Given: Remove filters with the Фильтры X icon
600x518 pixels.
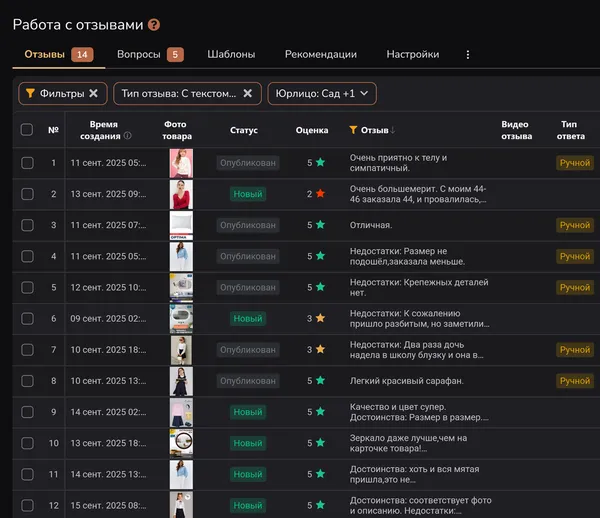Looking at the screenshot, I should [x=93, y=94].
